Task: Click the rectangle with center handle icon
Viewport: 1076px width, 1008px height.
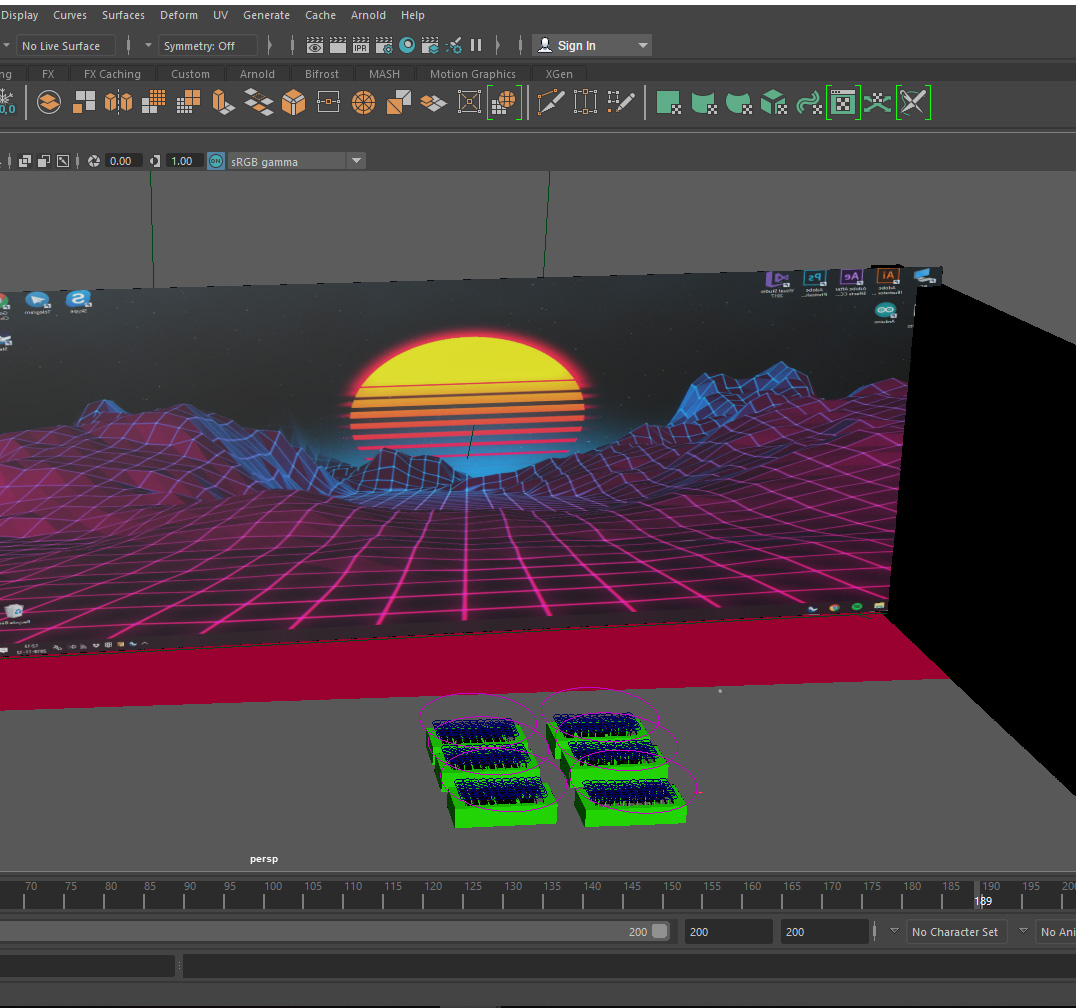Action: (x=329, y=102)
